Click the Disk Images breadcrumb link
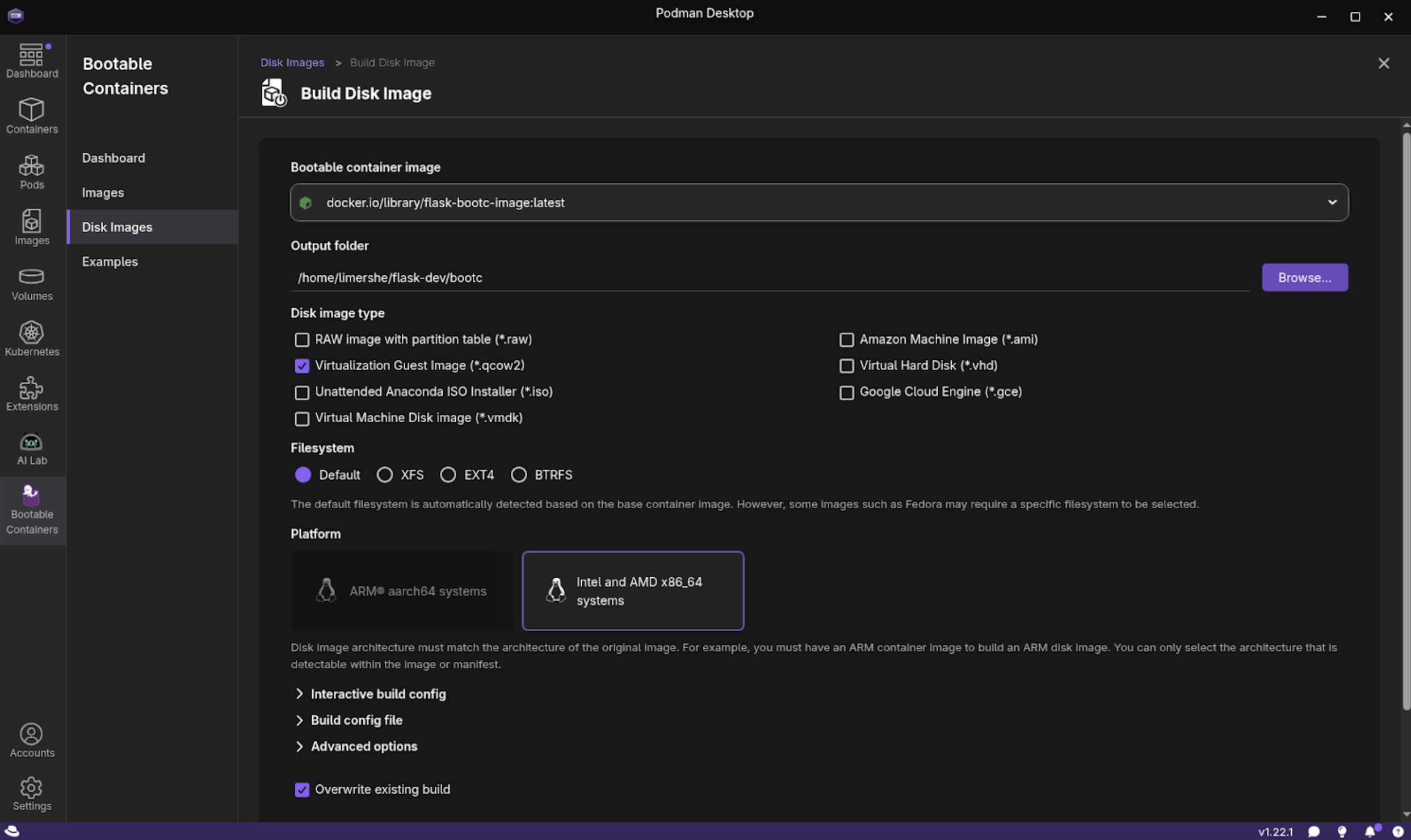Image resolution: width=1411 pixels, height=840 pixels. (x=292, y=62)
